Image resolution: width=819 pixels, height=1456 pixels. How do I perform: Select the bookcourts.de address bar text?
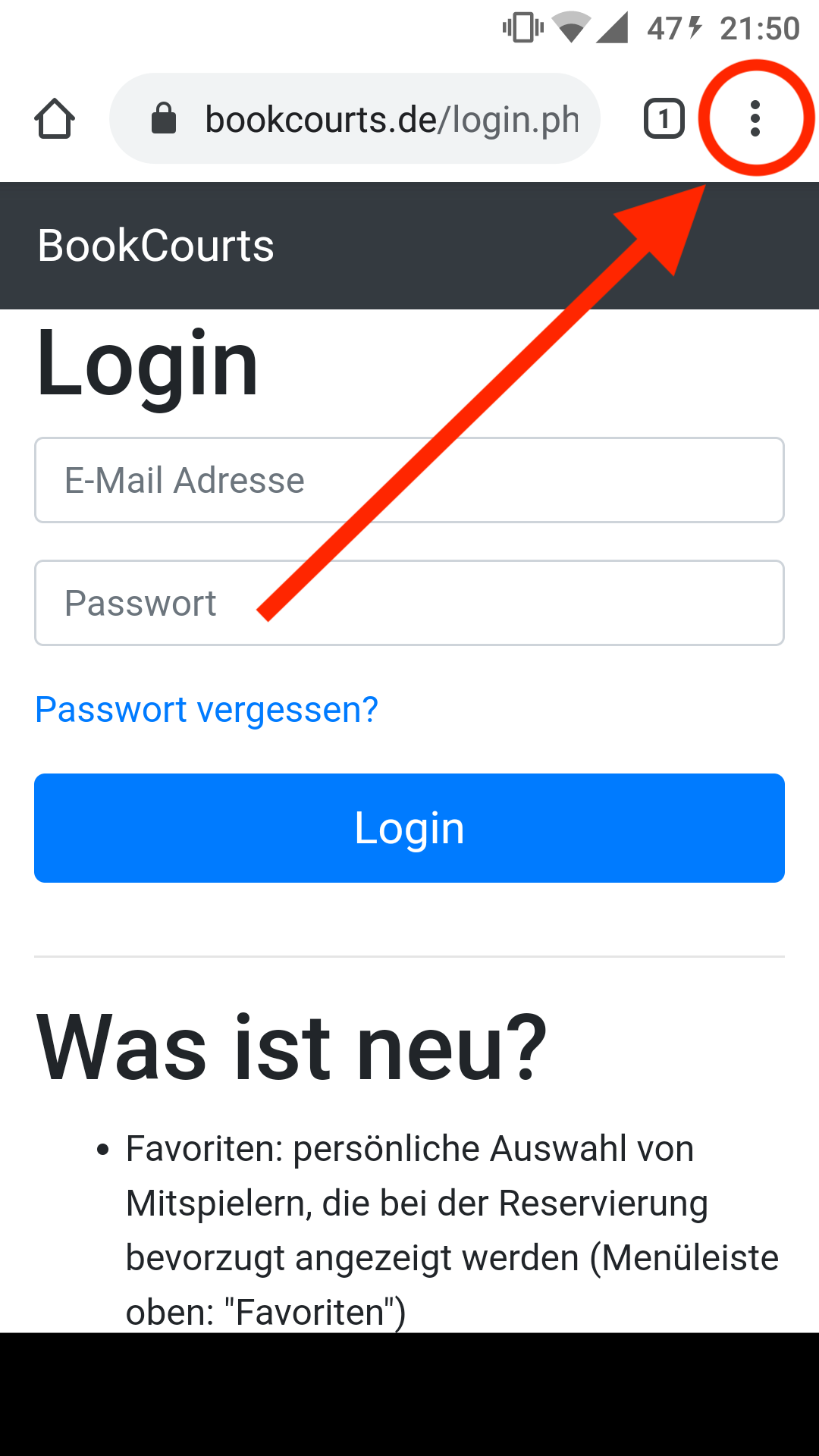tap(392, 119)
